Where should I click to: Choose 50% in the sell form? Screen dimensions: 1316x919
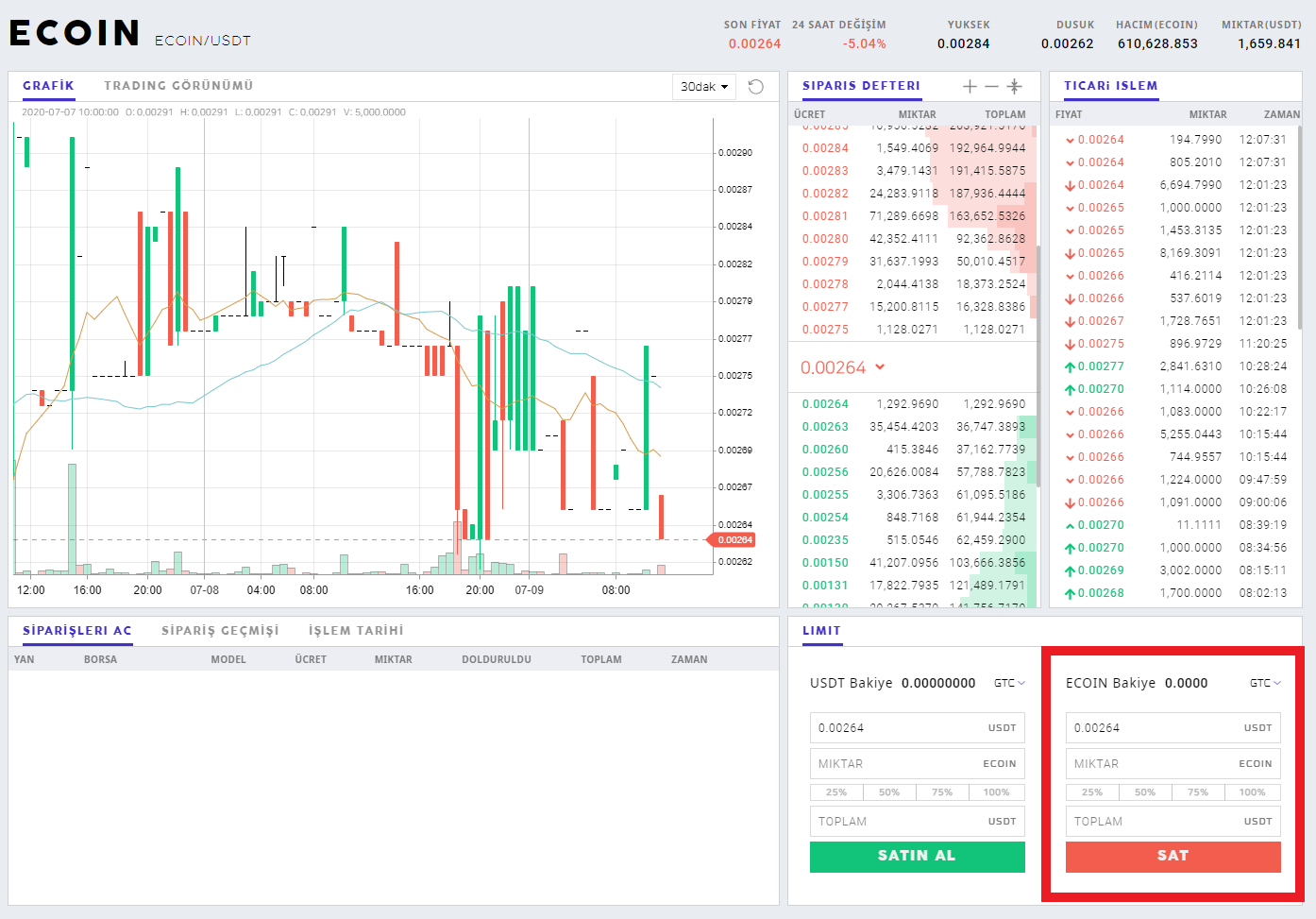tap(1145, 792)
